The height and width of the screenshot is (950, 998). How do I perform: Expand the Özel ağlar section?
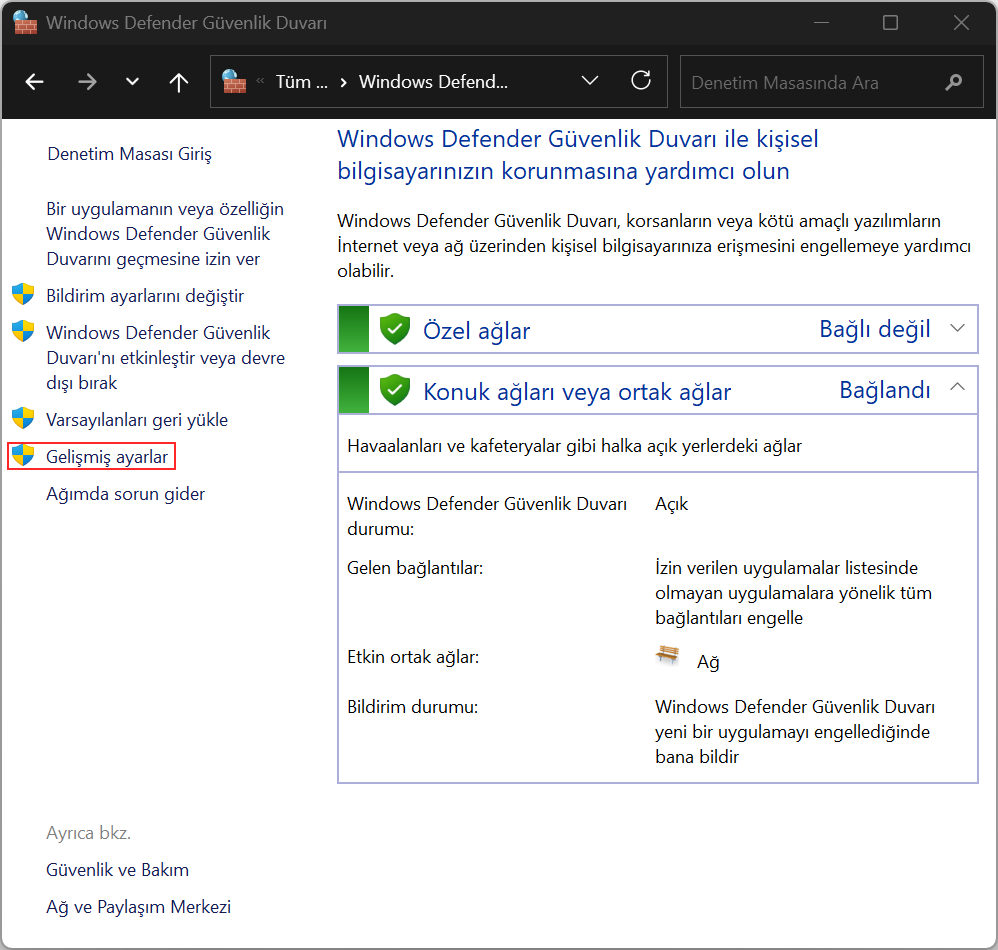(957, 328)
